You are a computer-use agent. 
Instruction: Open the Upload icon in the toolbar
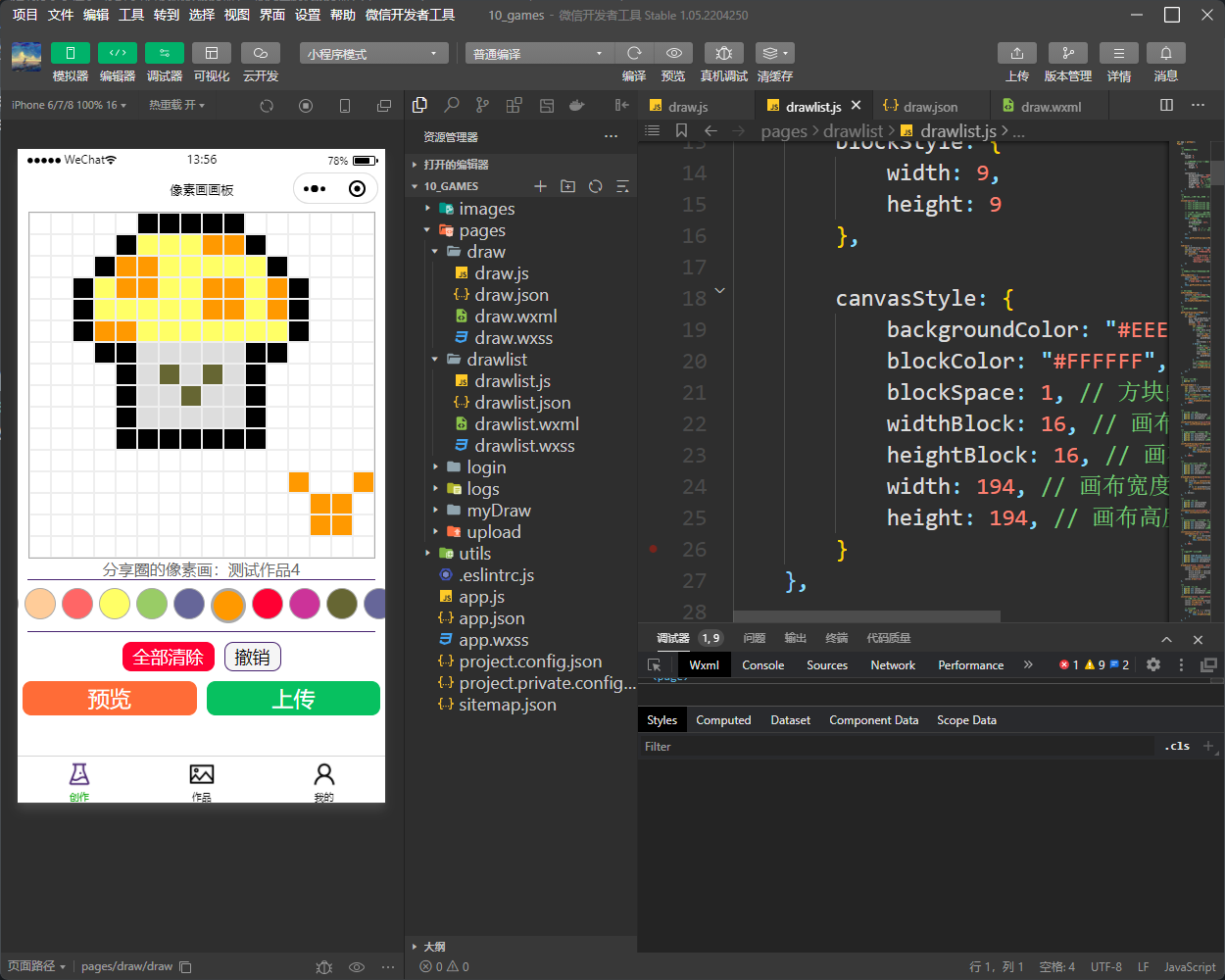pos(1016,53)
